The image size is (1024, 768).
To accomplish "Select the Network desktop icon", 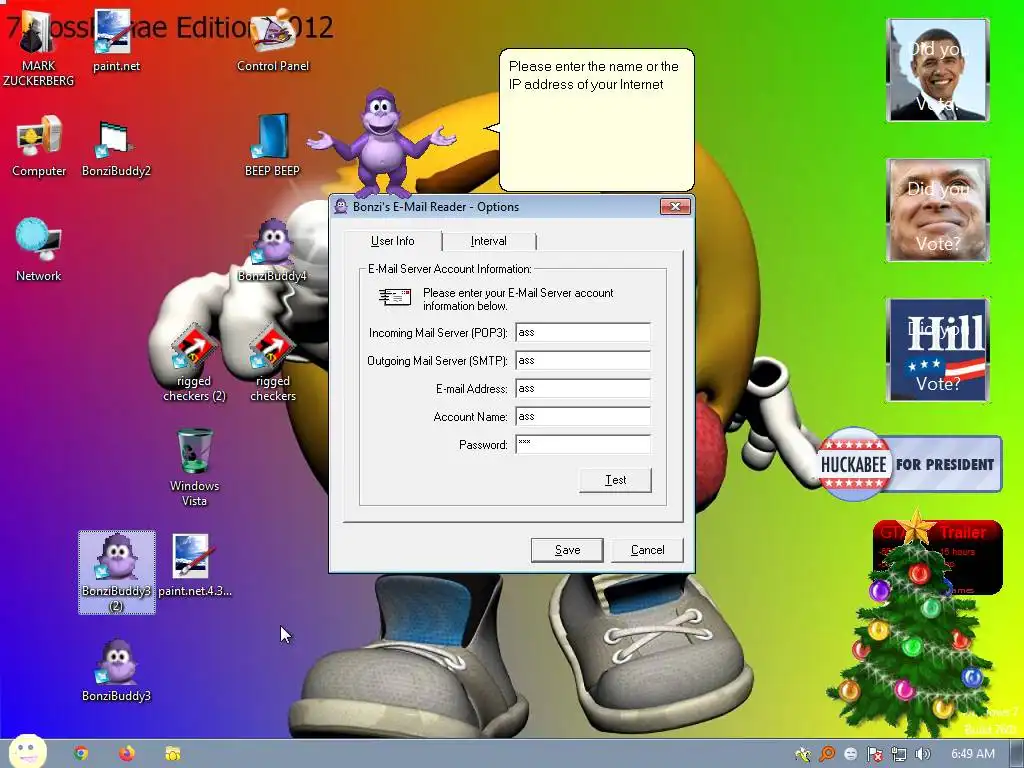I will pyautogui.click(x=38, y=249).
